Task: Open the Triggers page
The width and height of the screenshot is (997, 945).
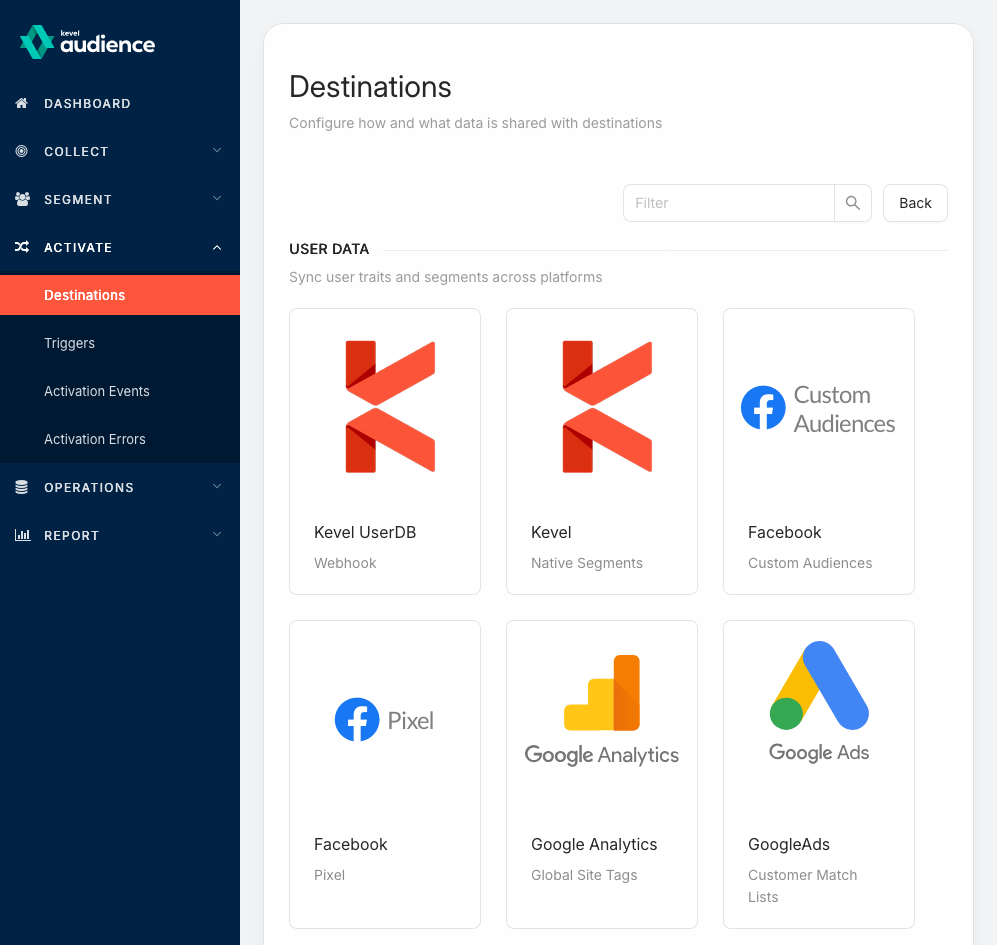Action: (69, 343)
